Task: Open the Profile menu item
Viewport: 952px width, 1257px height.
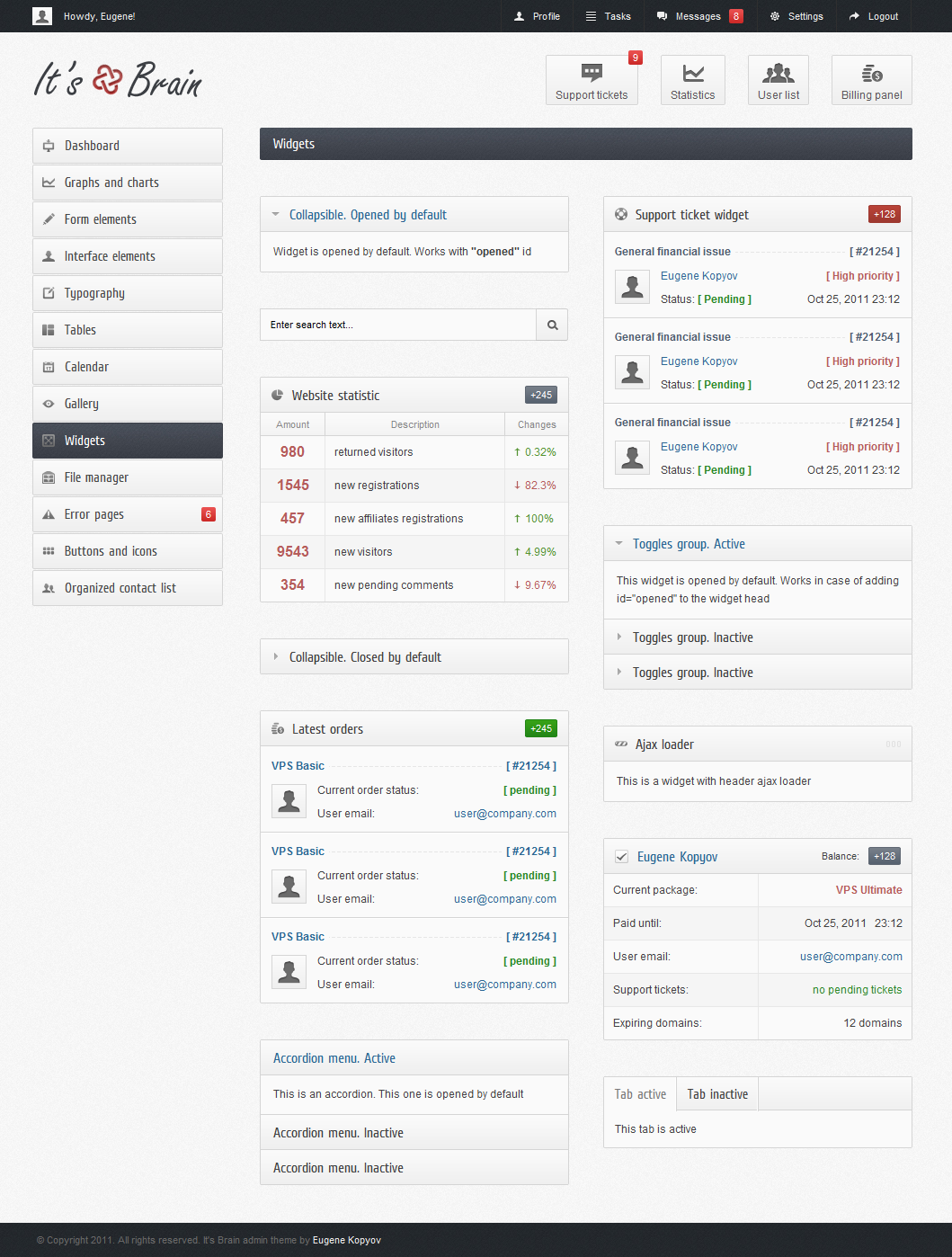Action: tap(537, 16)
